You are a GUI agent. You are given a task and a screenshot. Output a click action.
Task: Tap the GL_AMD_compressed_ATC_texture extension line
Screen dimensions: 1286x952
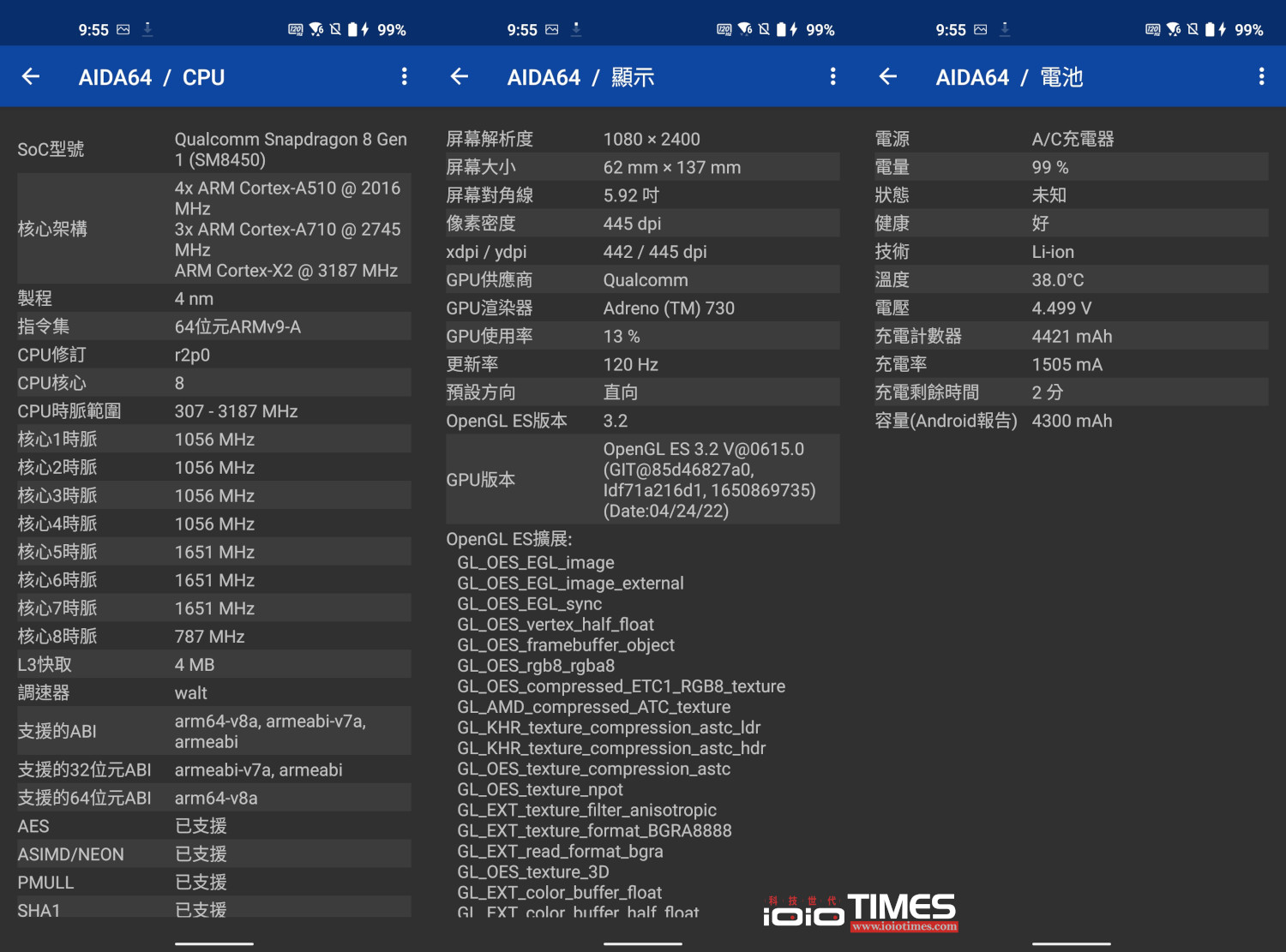pyautogui.click(x=594, y=707)
